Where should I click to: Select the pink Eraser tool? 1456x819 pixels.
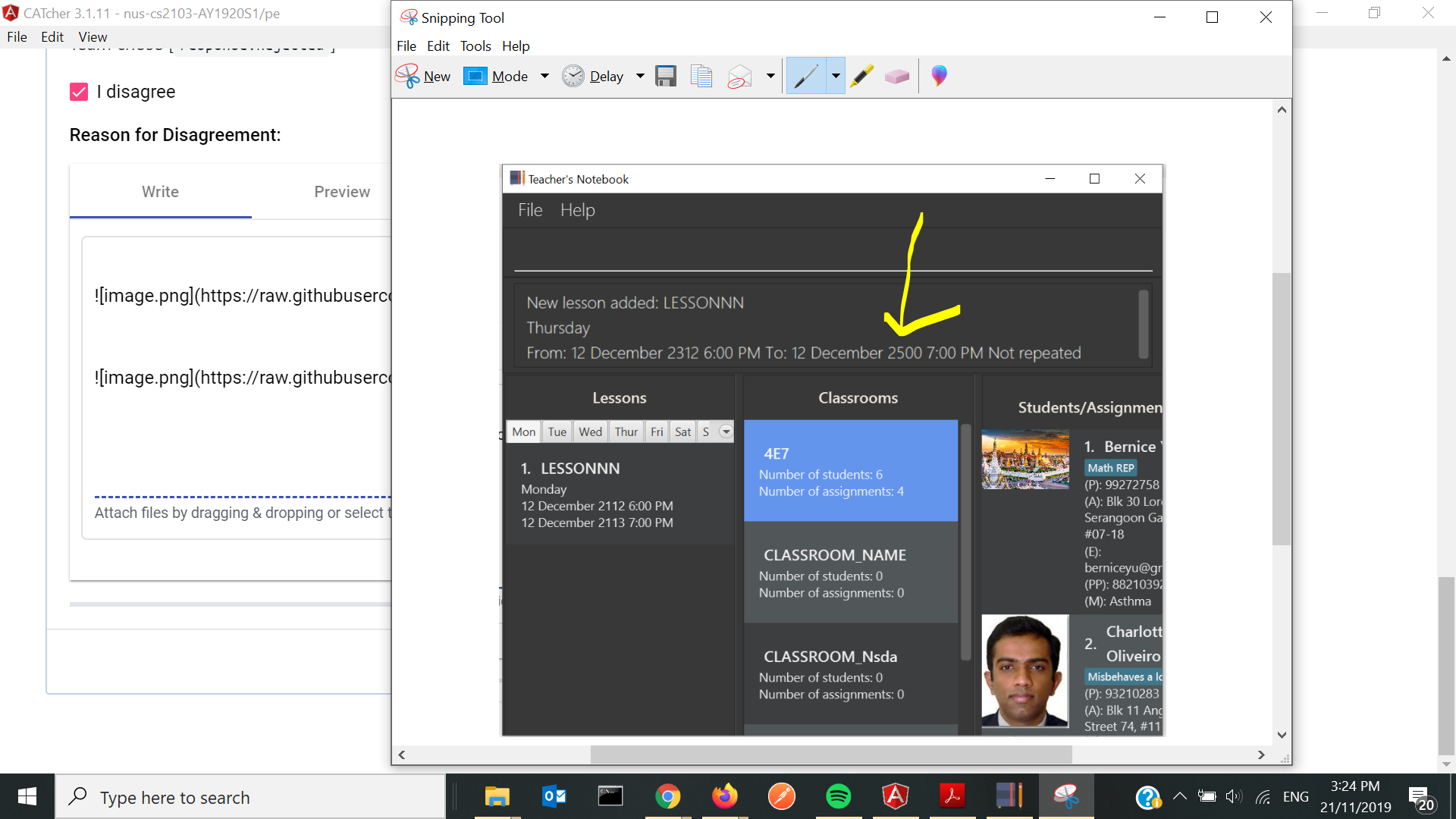pyautogui.click(x=896, y=76)
